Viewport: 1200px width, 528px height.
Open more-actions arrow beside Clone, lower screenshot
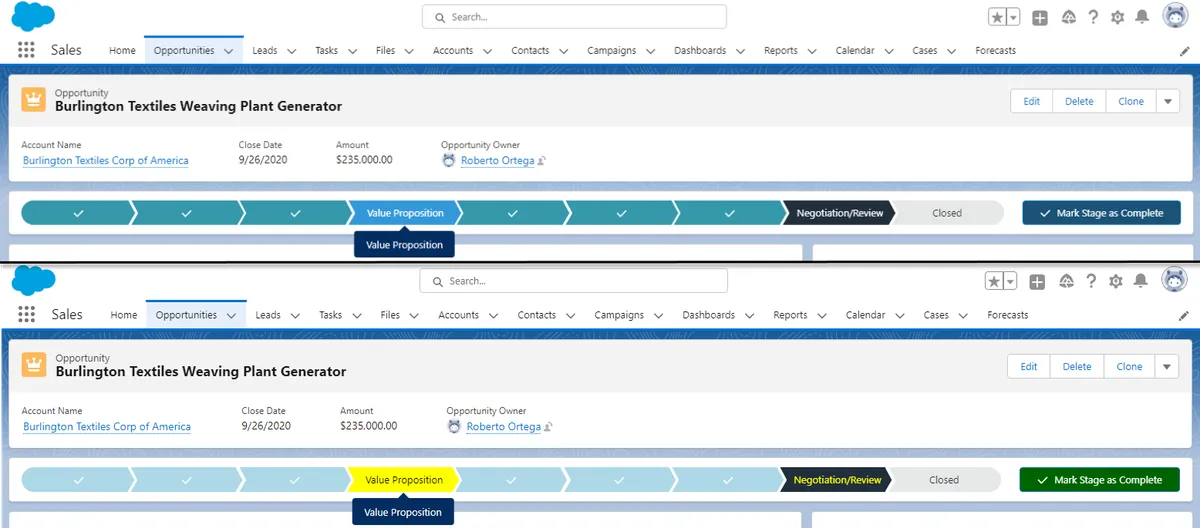click(1166, 367)
